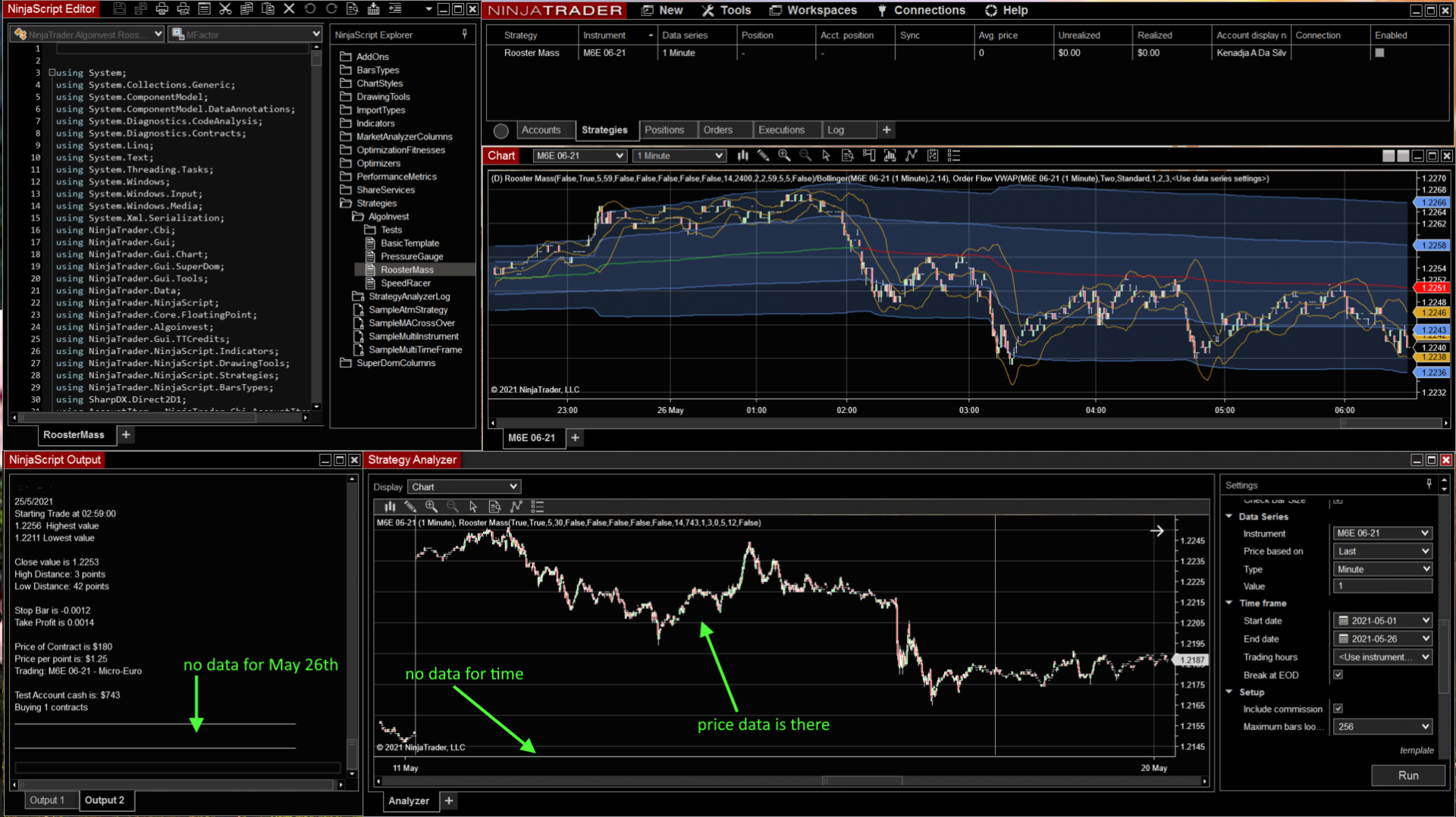Save the script in NinjaScript Editor
The width and height of the screenshot is (1456, 817).
point(119,9)
